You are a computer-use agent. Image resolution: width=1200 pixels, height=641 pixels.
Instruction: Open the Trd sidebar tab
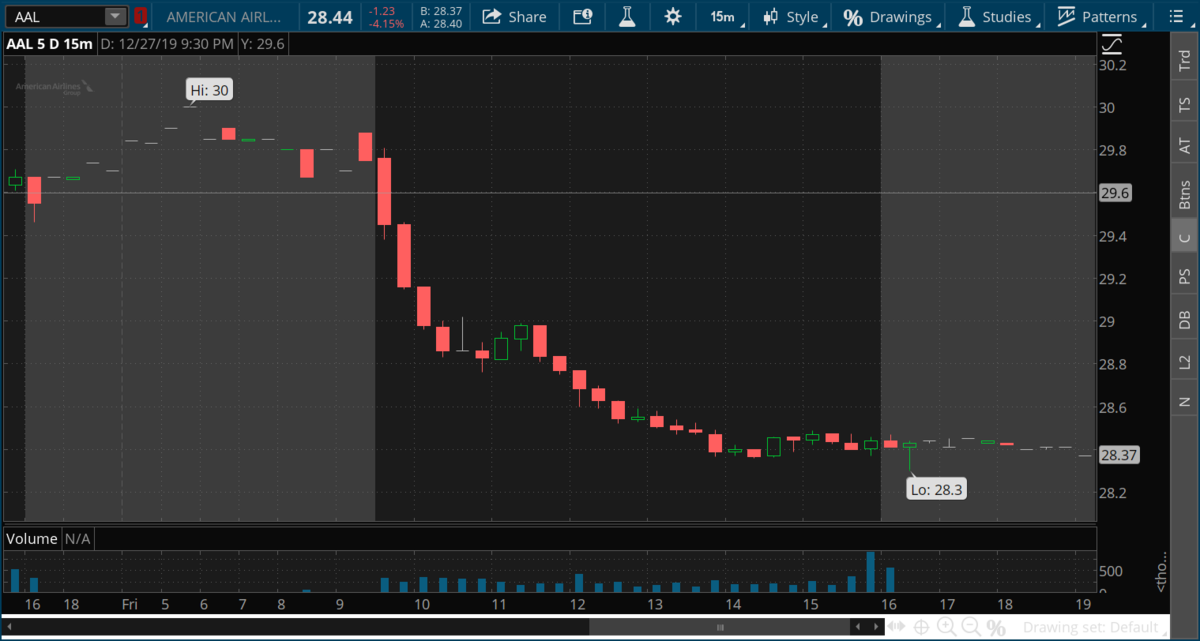click(1185, 58)
